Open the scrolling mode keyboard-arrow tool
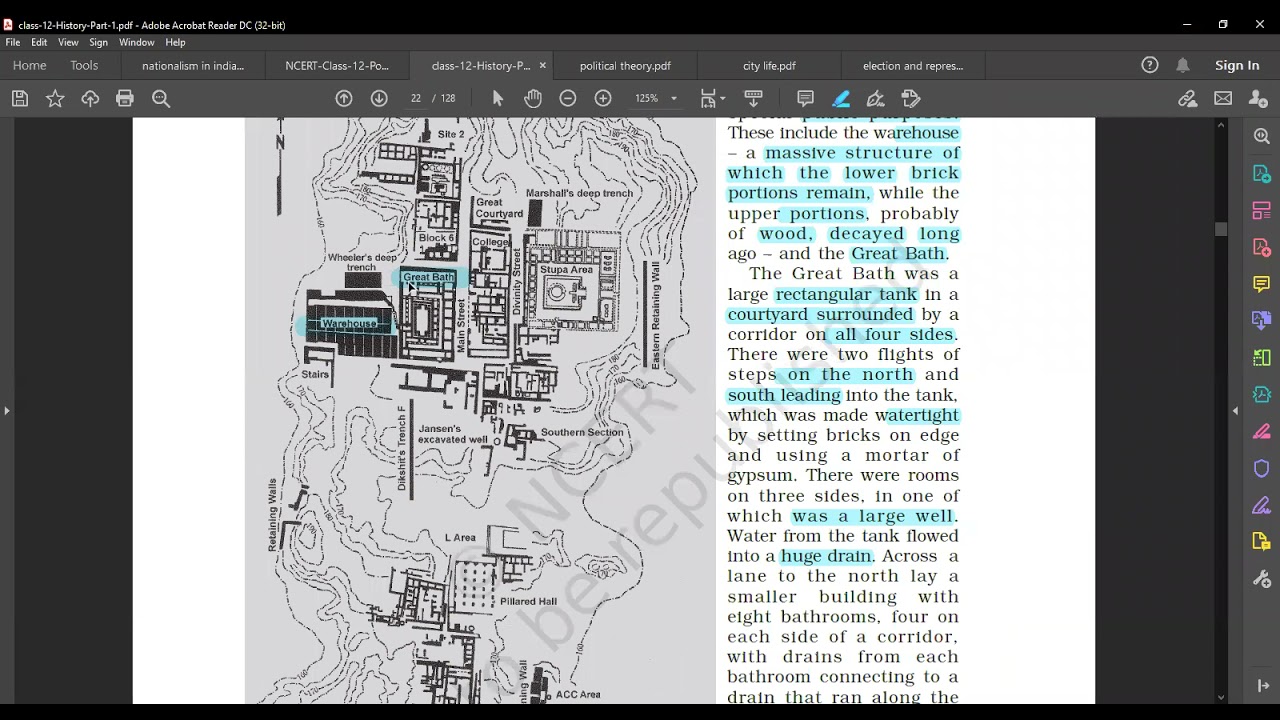 (754, 98)
